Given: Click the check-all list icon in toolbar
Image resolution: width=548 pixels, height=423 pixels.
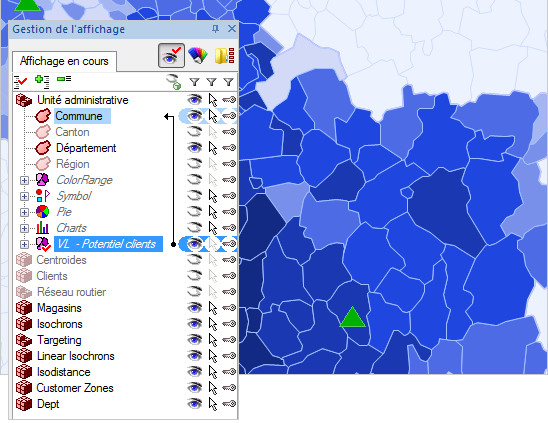Looking at the screenshot, I should pyautogui.click(x=20, y=81).
